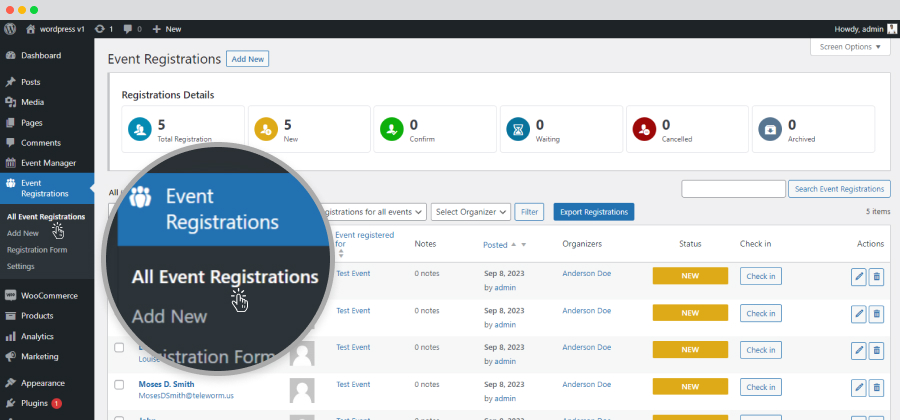Select All Event Registrations in the sidebar submenu

pos(46,217)
